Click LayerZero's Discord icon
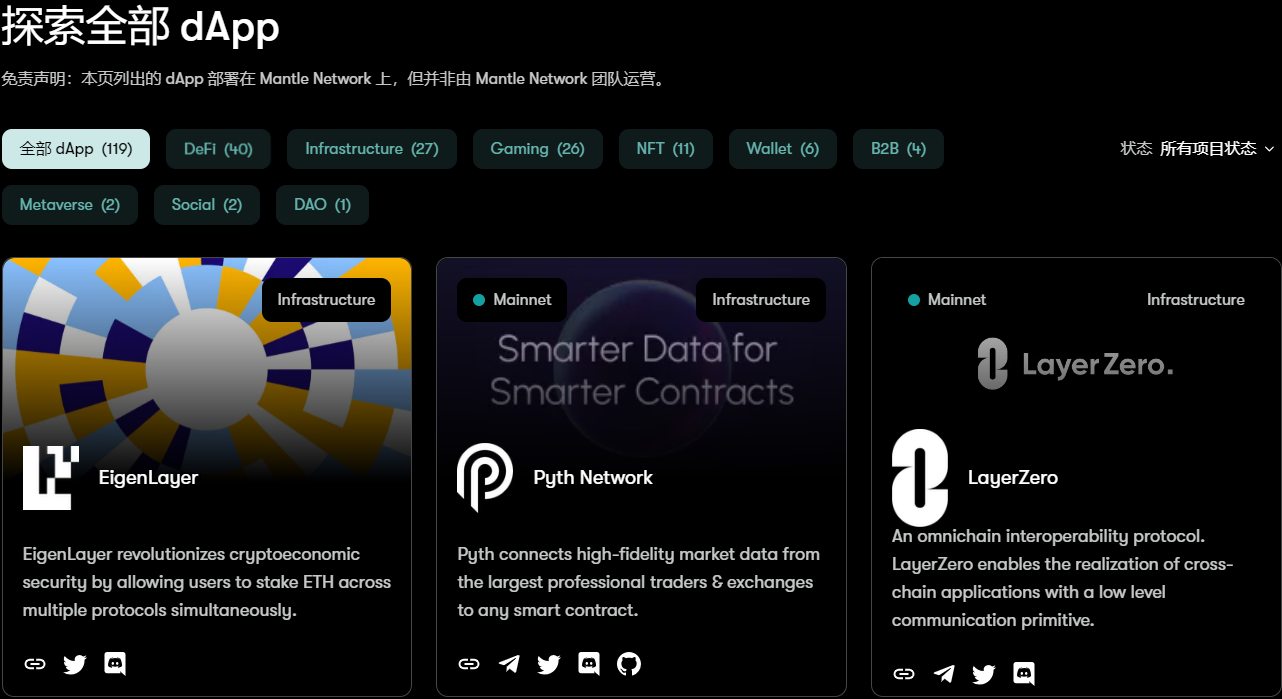The image size is (1282, 699). (x=1024, y=673)
